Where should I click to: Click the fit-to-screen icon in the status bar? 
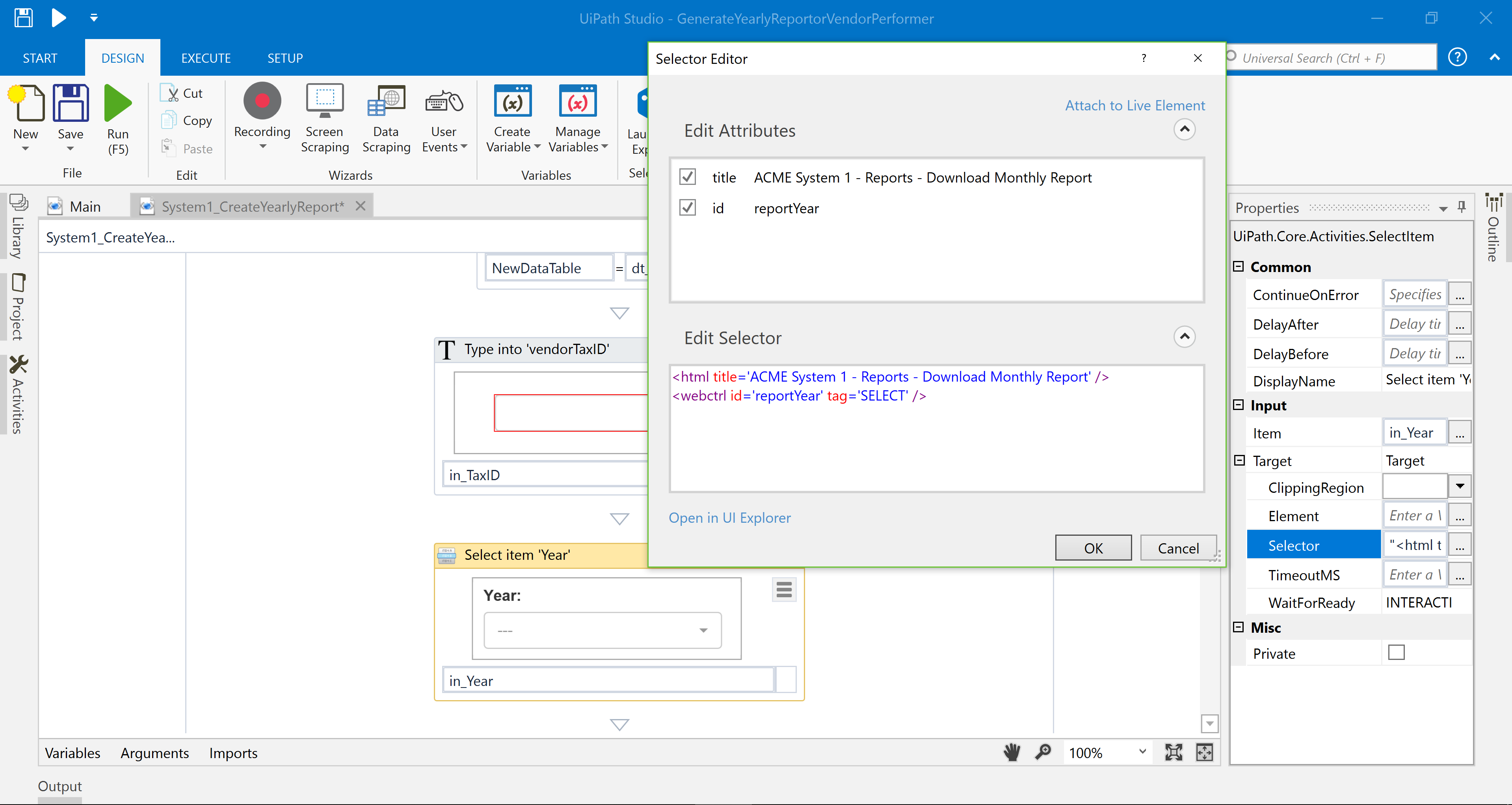pyautogui.click(x=1174, y=752)
